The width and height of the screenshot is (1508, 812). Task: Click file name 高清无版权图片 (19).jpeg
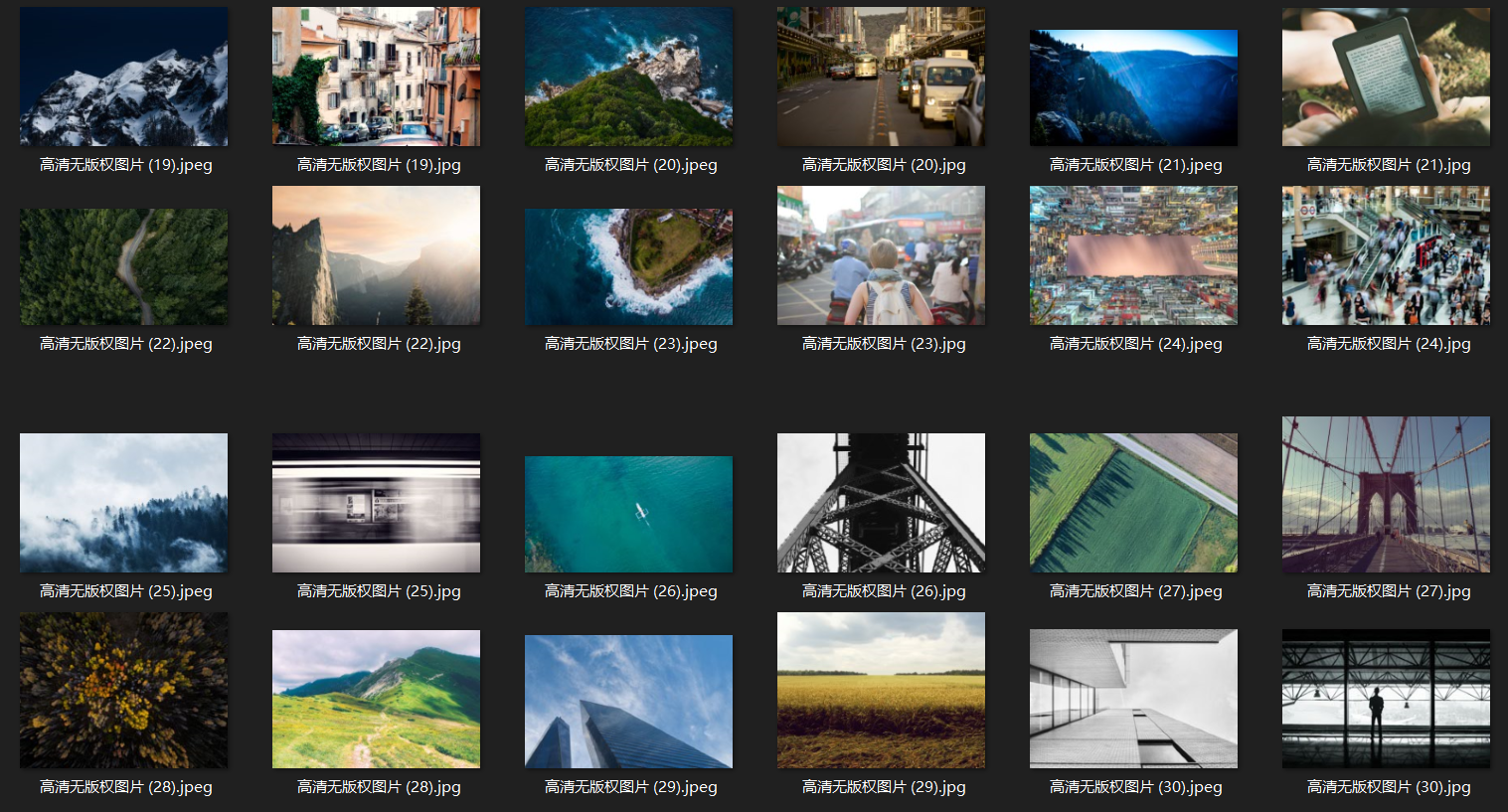point(126,165)
